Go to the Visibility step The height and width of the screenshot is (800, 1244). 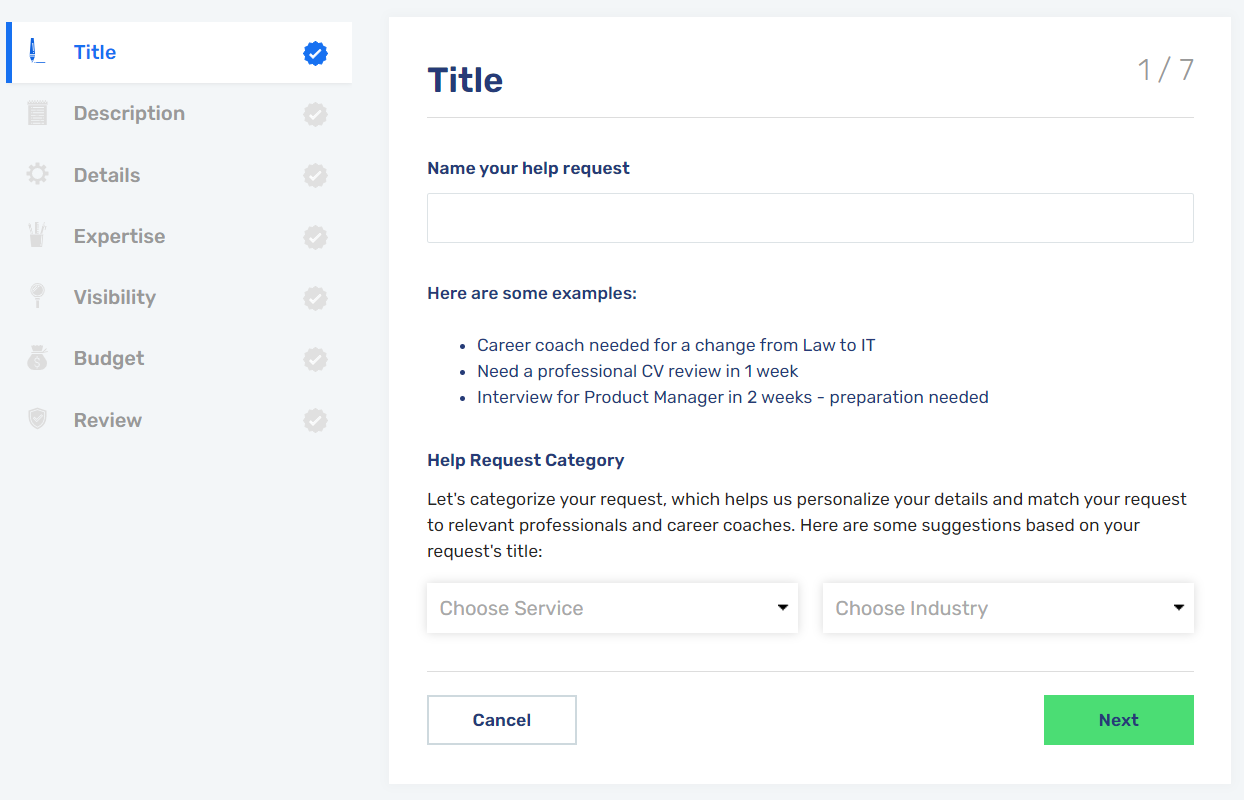click(x=114, y=297)
